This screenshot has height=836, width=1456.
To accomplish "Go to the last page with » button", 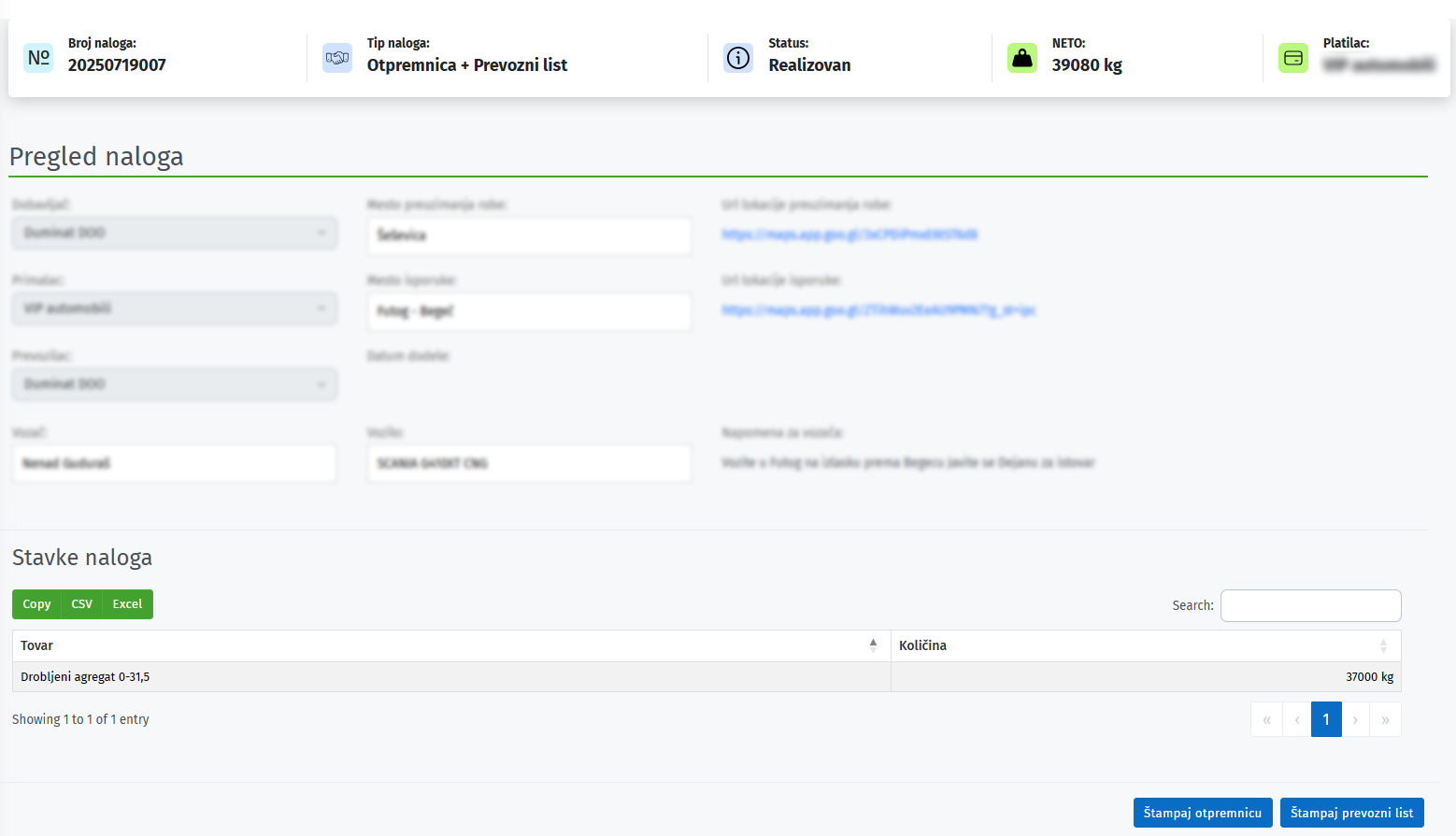I will 1385,719.
